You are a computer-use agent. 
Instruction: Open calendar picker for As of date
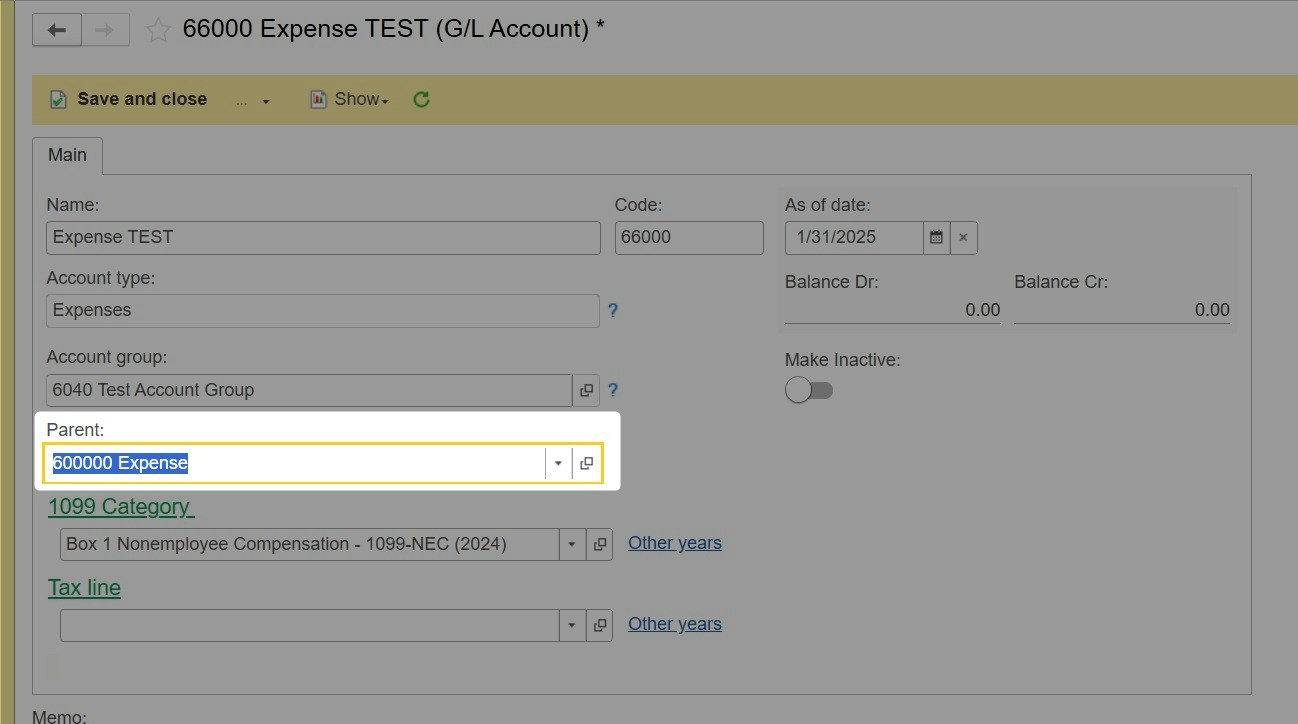pyautogui.click(x=937, y=238)
